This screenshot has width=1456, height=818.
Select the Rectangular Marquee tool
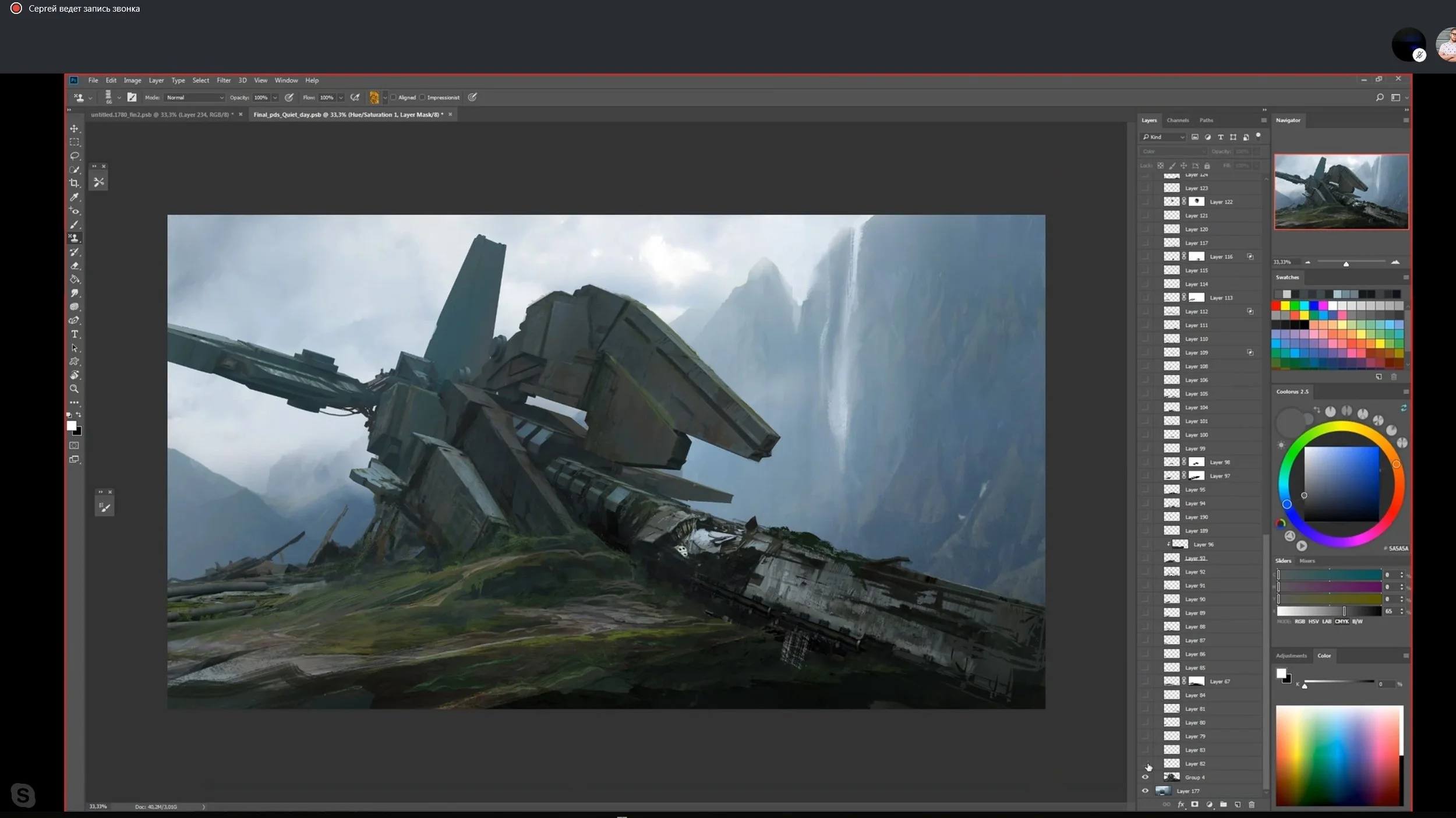click(75, 142)
